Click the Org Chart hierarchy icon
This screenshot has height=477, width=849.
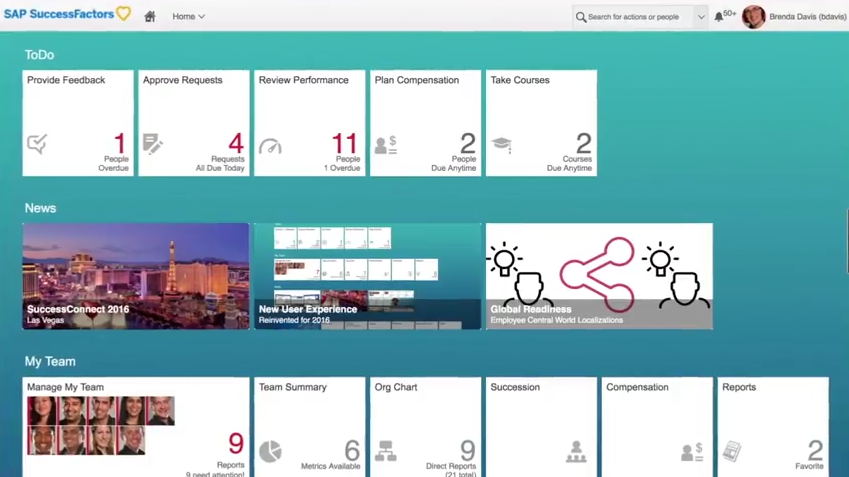click(x=386, y=452)
